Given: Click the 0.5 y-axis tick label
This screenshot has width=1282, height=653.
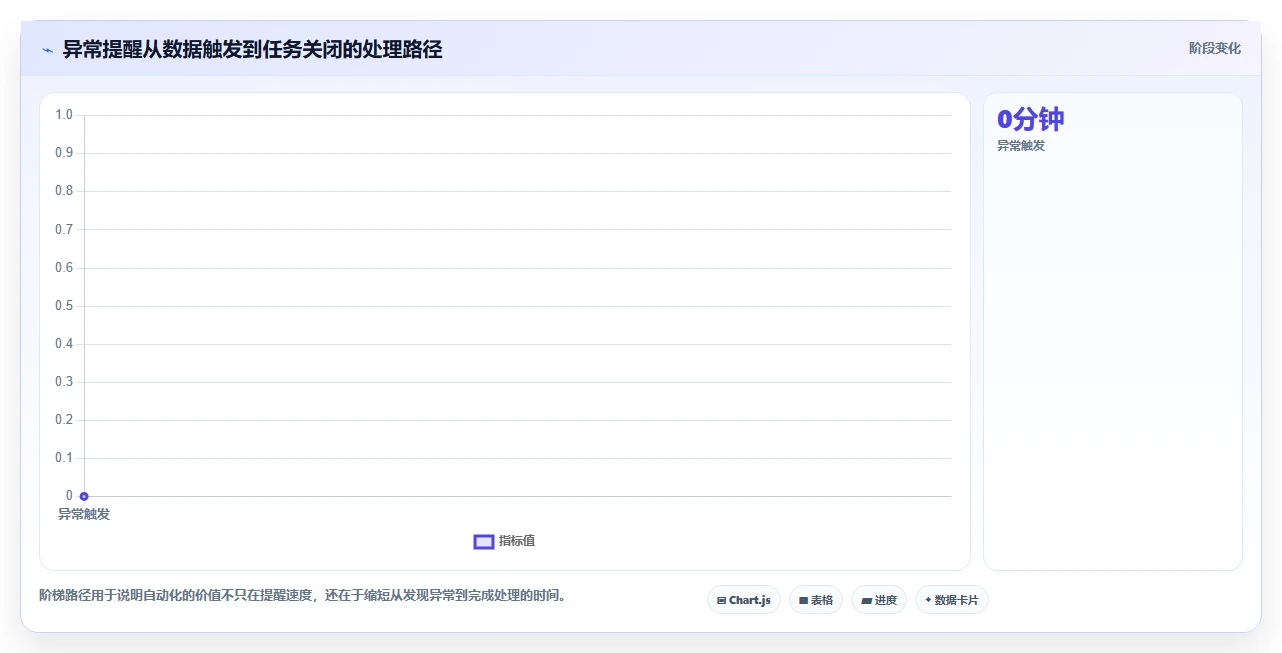Looking at the screenshot, I should (64, 306).
